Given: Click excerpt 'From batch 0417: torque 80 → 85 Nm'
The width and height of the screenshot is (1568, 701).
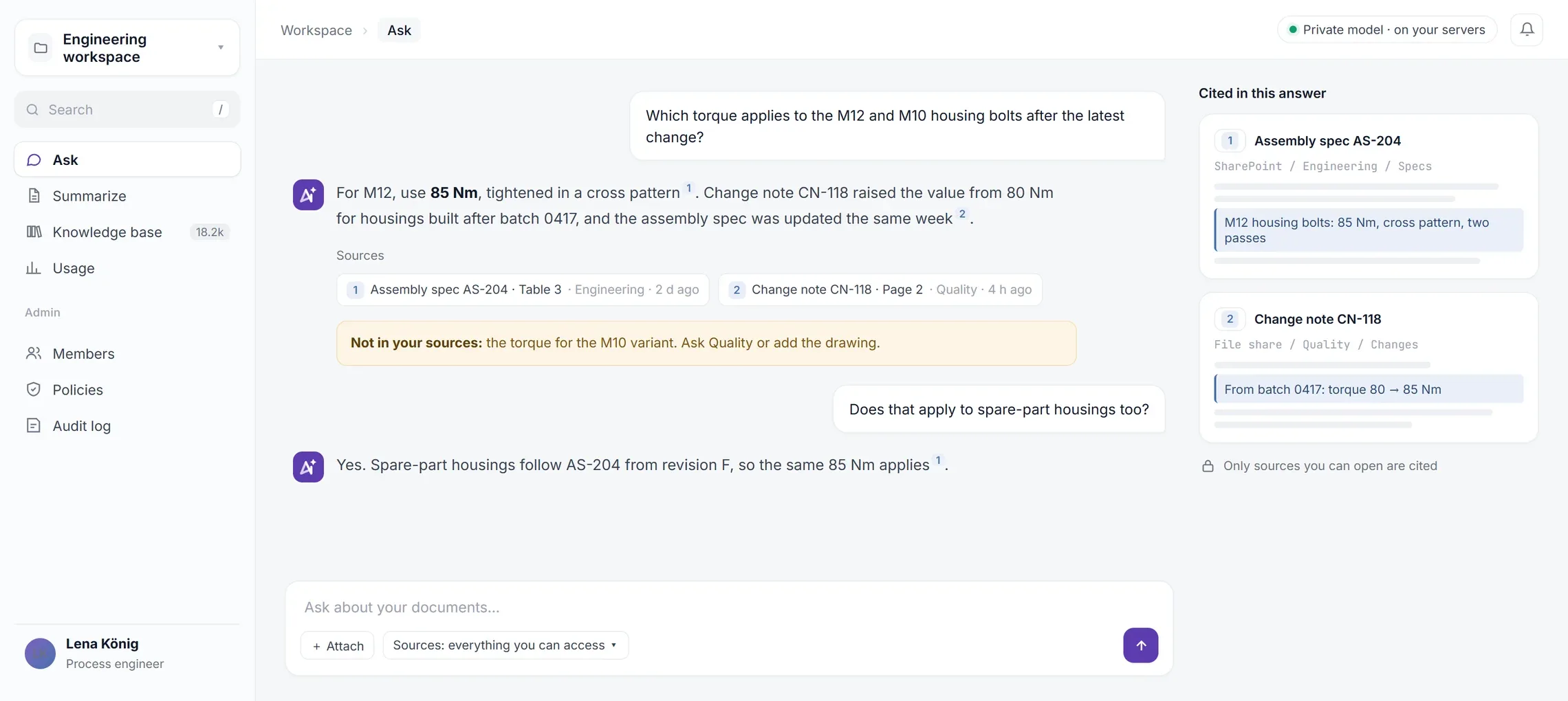Looking at the screenshot, I should [x=1369, y=389].
